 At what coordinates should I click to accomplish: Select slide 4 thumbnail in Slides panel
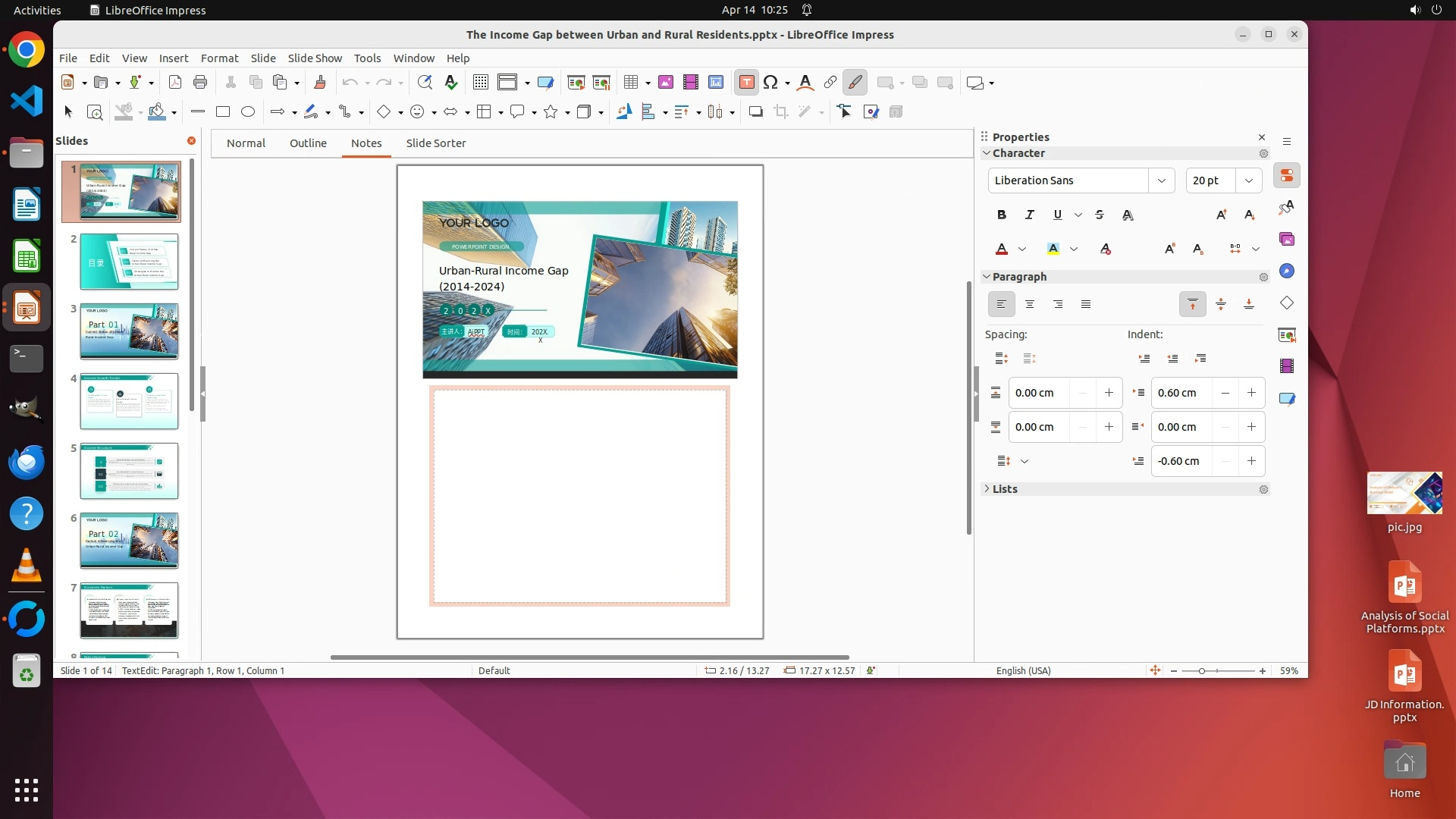pyautogui.click(x=129, y=401)
